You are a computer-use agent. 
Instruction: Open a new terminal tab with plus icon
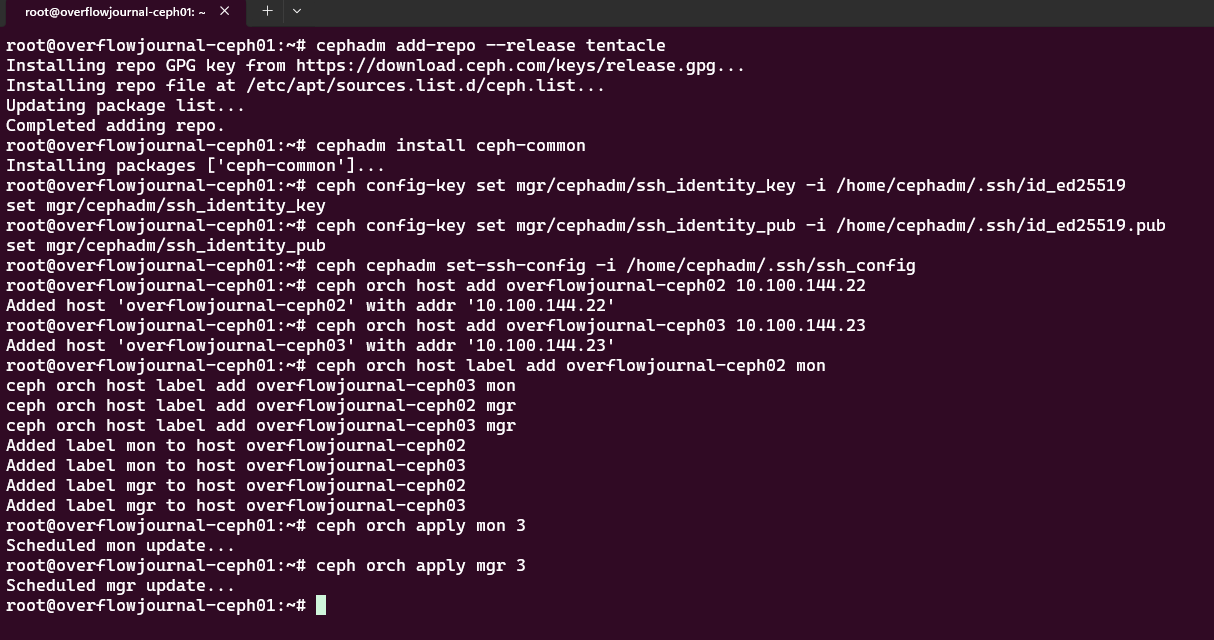click(x=267, y=11)
